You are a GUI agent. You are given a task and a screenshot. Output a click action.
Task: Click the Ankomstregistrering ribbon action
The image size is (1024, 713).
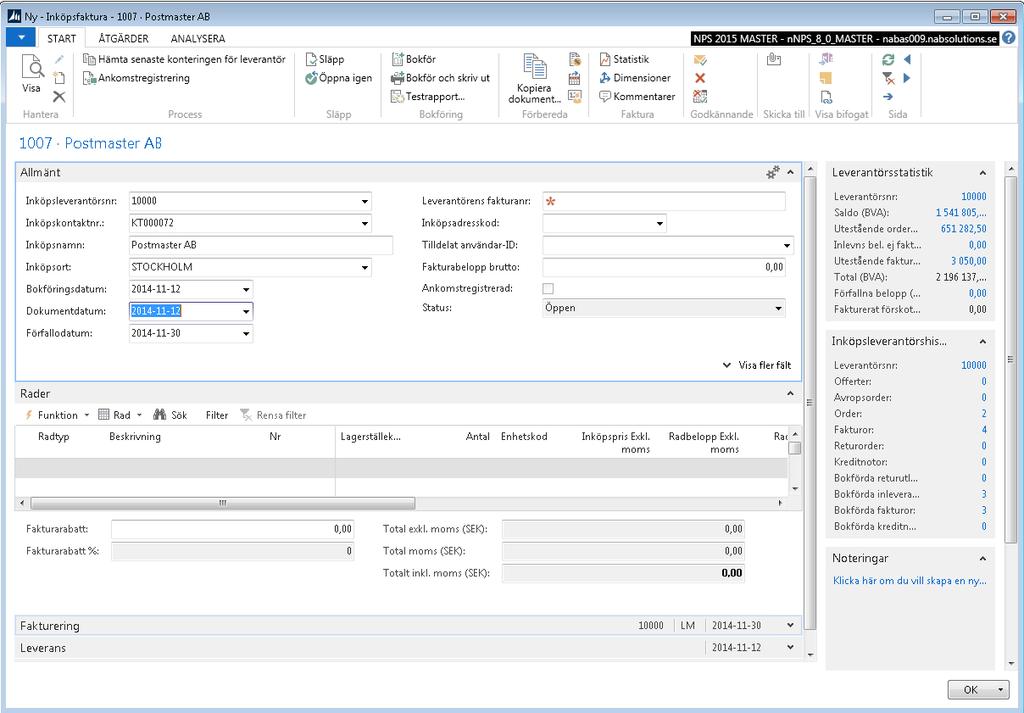(136, 78)
